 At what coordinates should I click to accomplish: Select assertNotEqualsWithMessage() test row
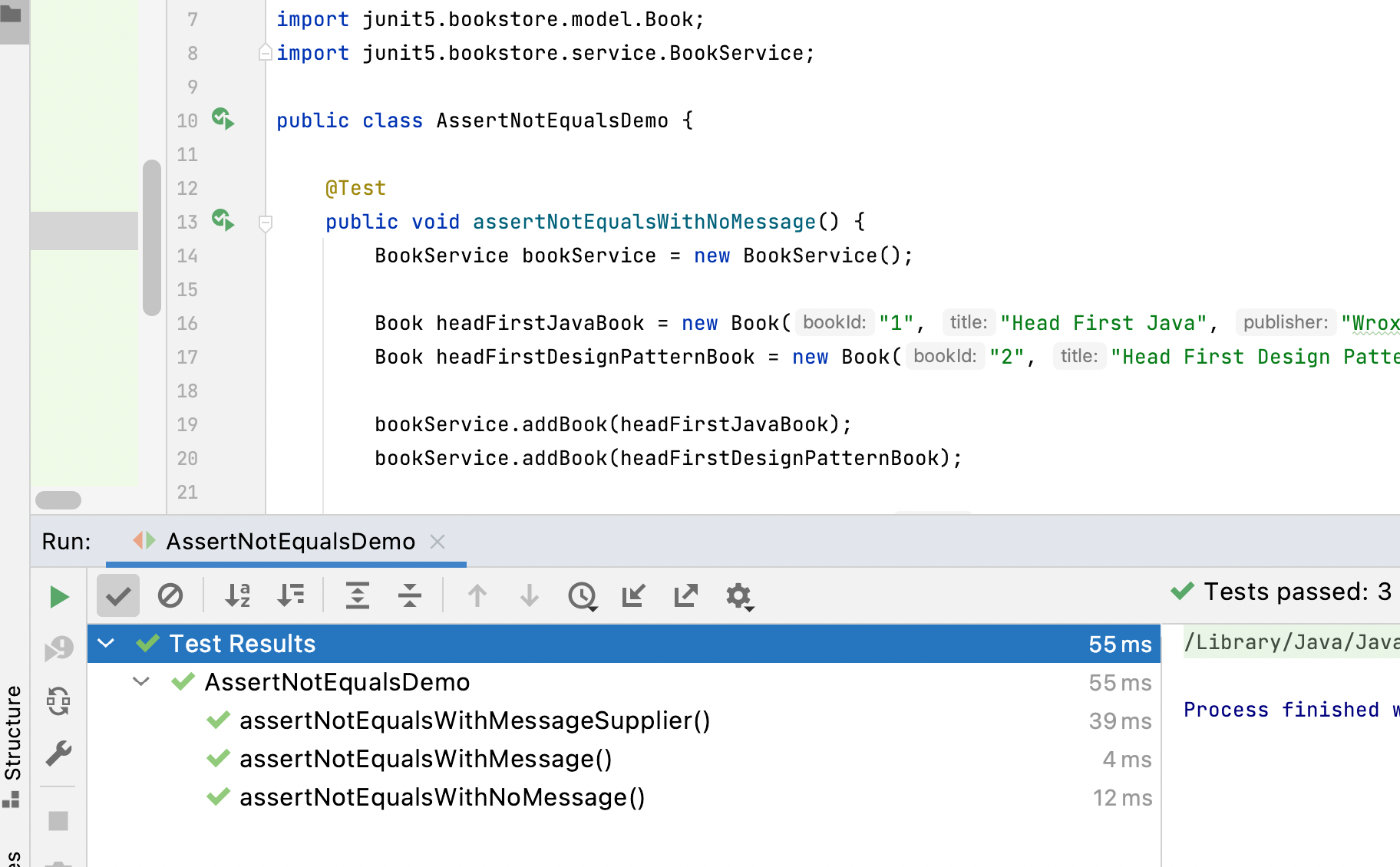point(623,759)
